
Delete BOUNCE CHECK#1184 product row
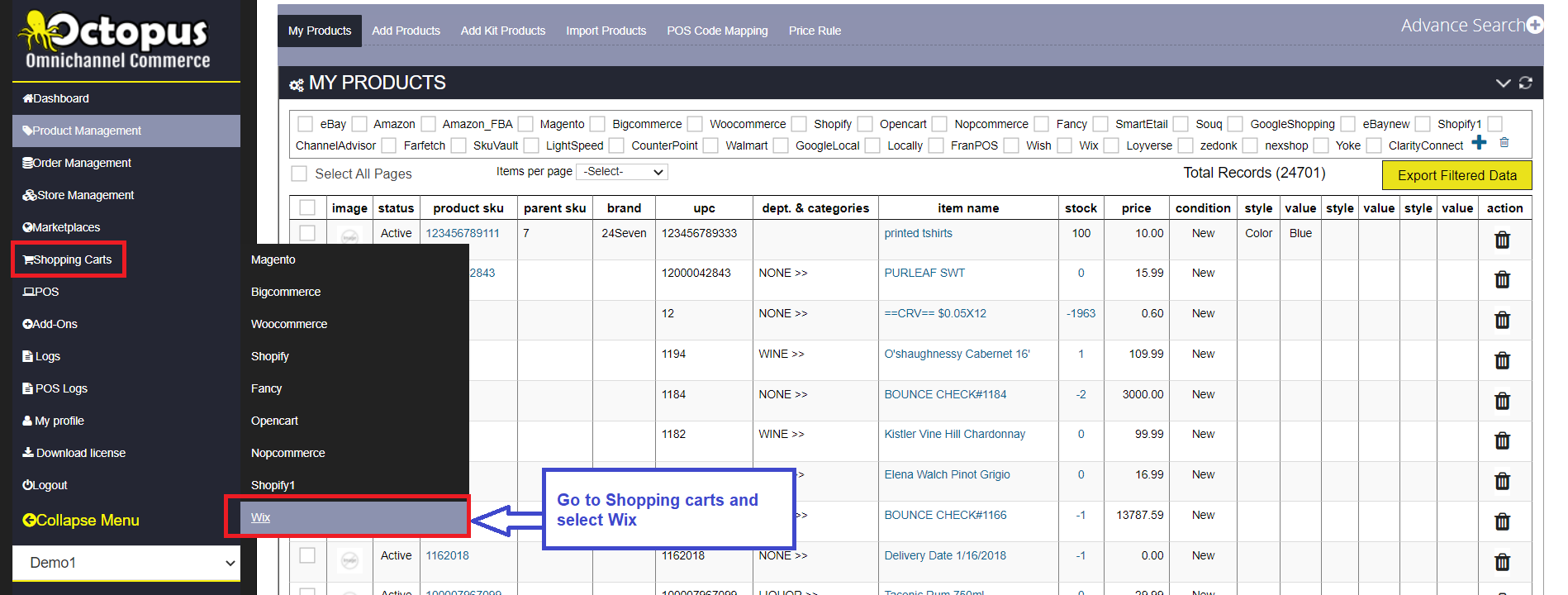click(x=1502, y=401)
